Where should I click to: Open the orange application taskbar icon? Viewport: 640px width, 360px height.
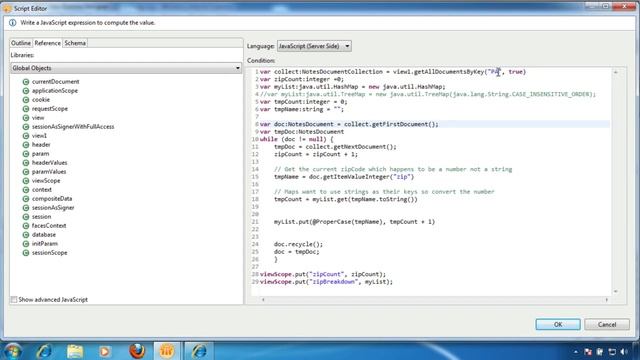click(x=167, y=351)
